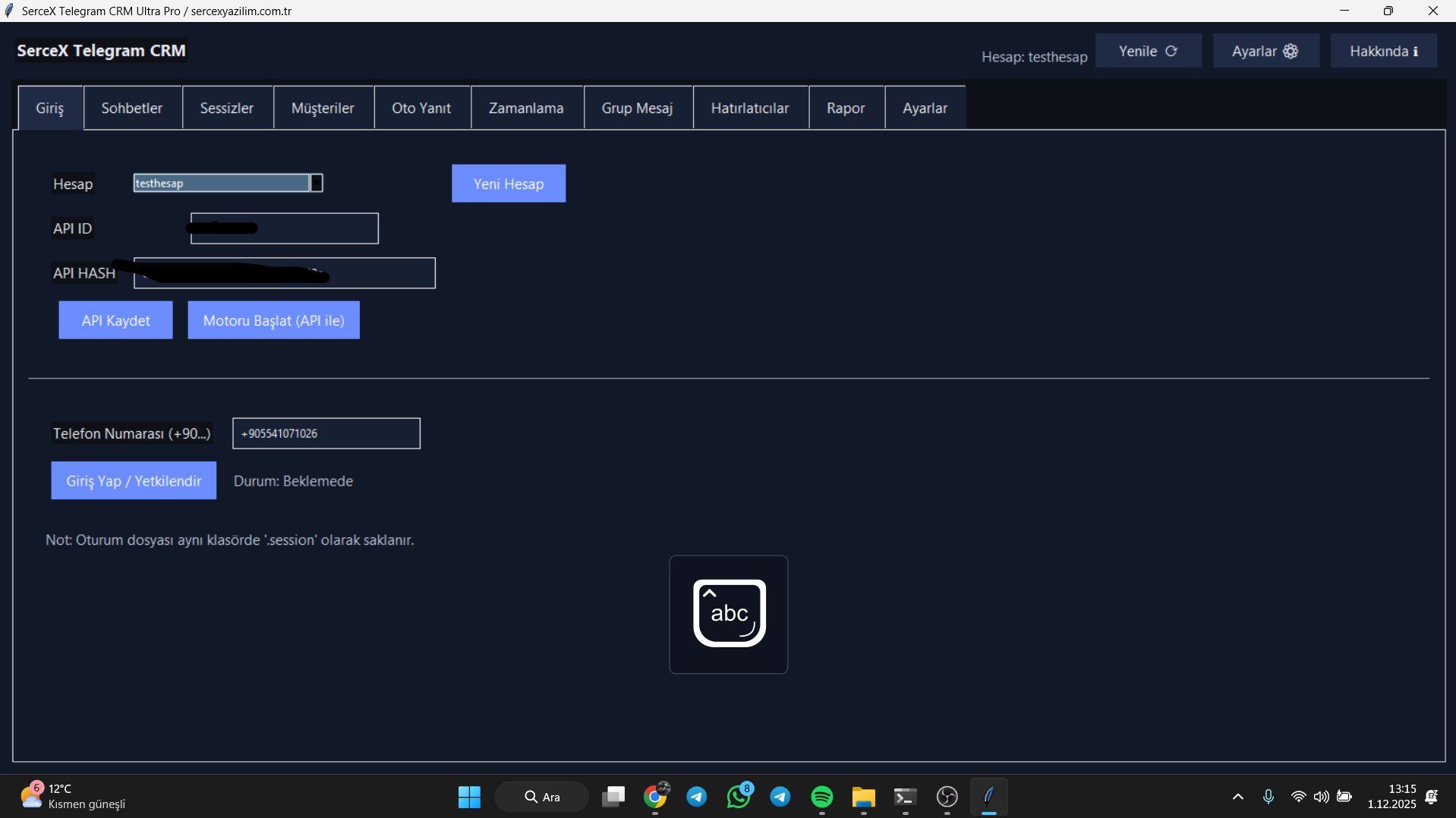Click the abc input indicator icon
The width and height of the screenshot is (1456, 818).
729,614
